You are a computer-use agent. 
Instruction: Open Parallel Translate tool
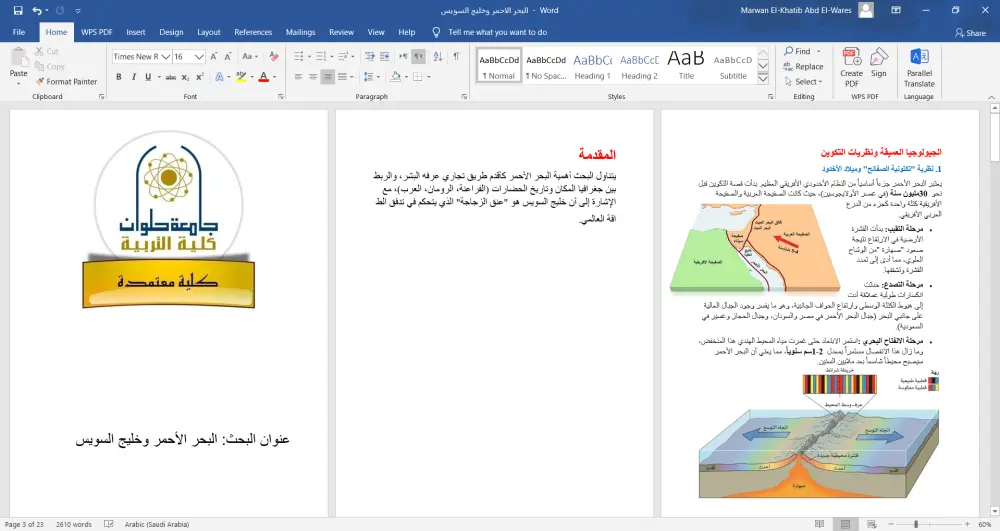(x=919, y=67)
